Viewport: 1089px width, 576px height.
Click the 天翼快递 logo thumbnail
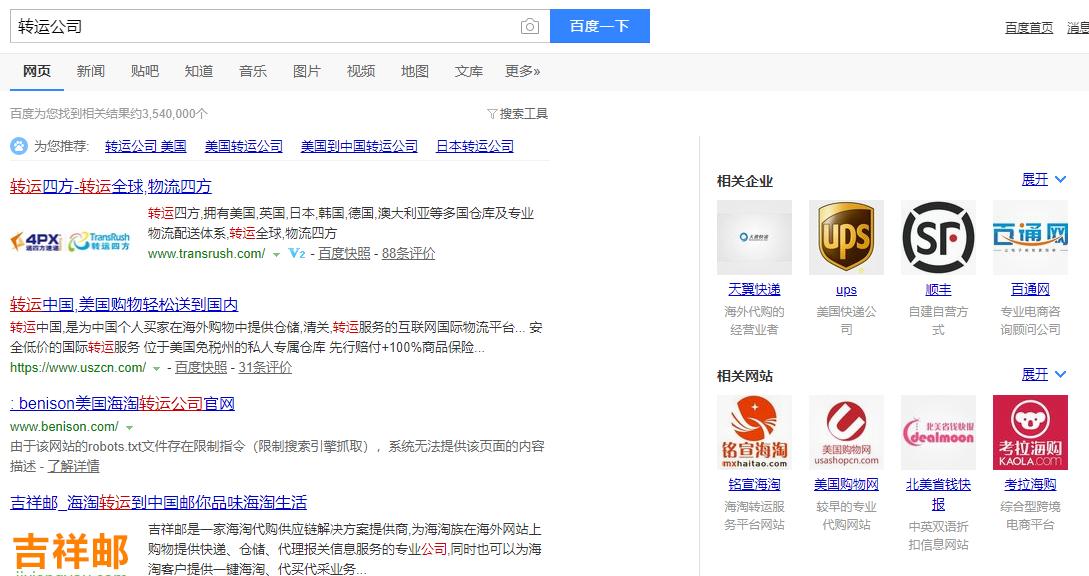tap(753, 236)
